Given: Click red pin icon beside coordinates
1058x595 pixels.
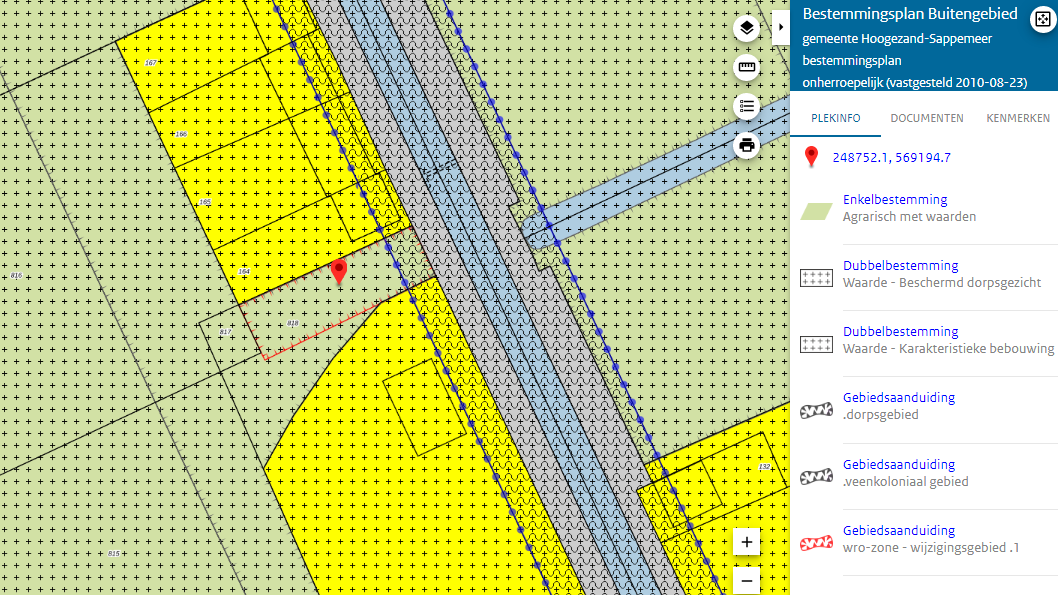Looking at the screenshot, I should (811, 157).
